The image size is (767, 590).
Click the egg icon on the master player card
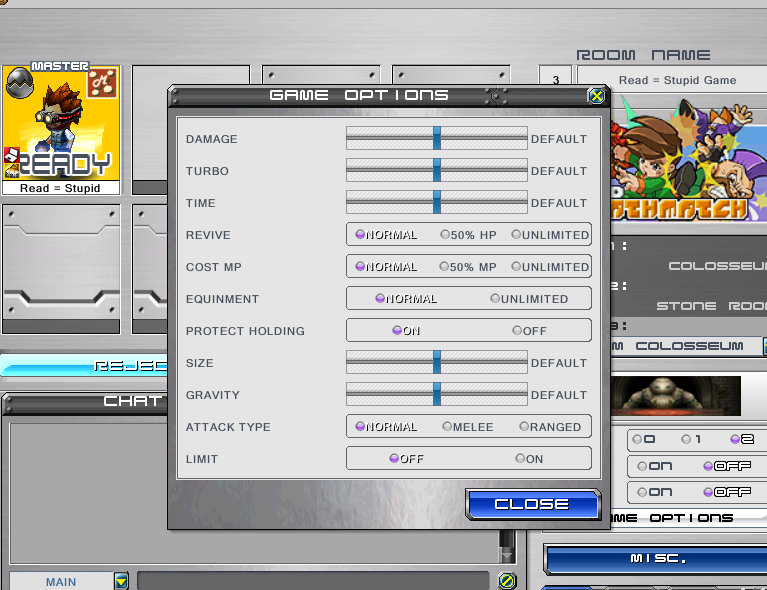click(x=17, y=81)
